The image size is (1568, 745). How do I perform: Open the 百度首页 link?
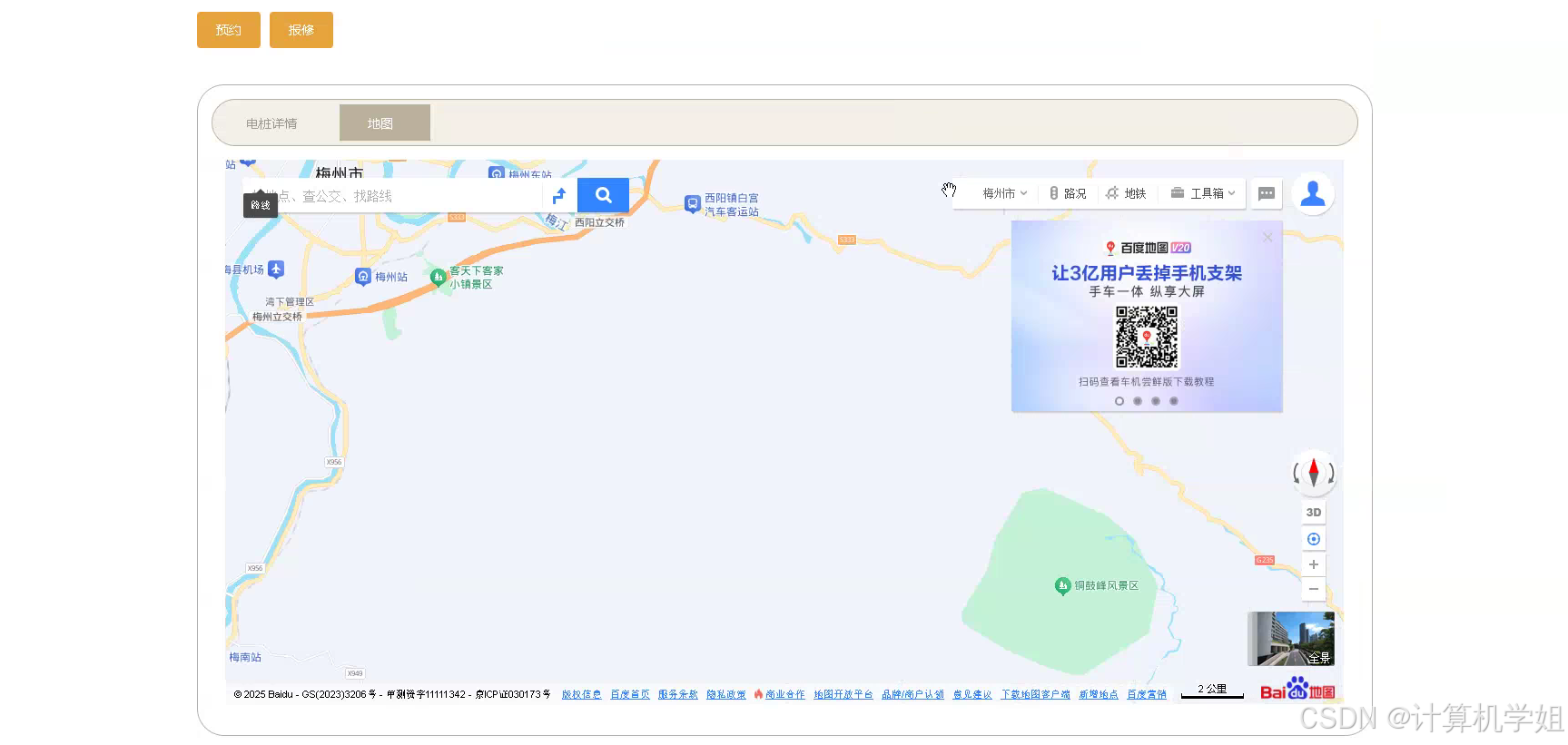630,694
